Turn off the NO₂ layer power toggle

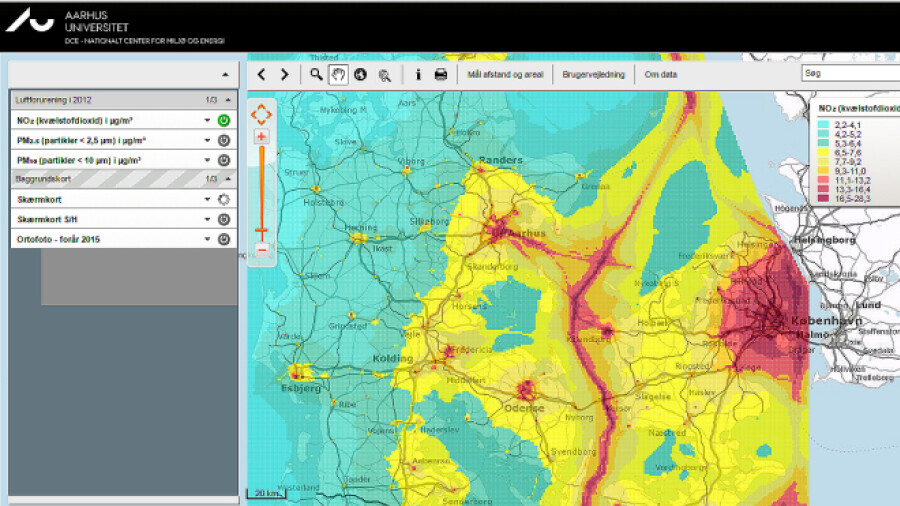tap(224, 120)
